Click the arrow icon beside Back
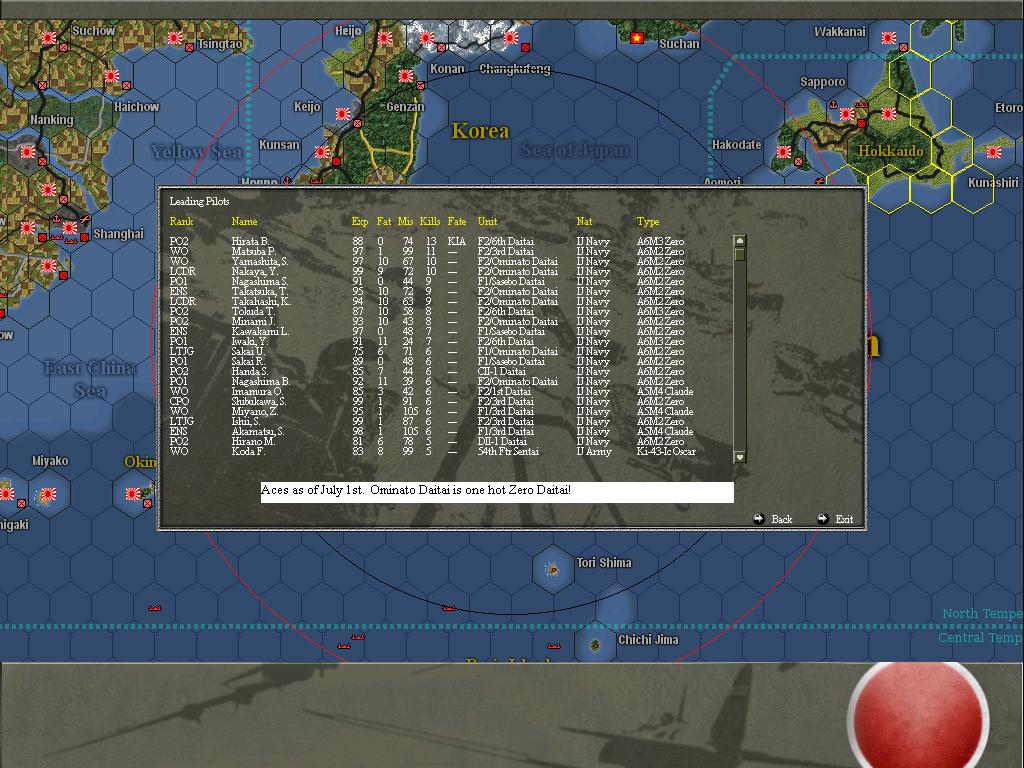The height and width of the screenshot is (768, 1024). 760,519
